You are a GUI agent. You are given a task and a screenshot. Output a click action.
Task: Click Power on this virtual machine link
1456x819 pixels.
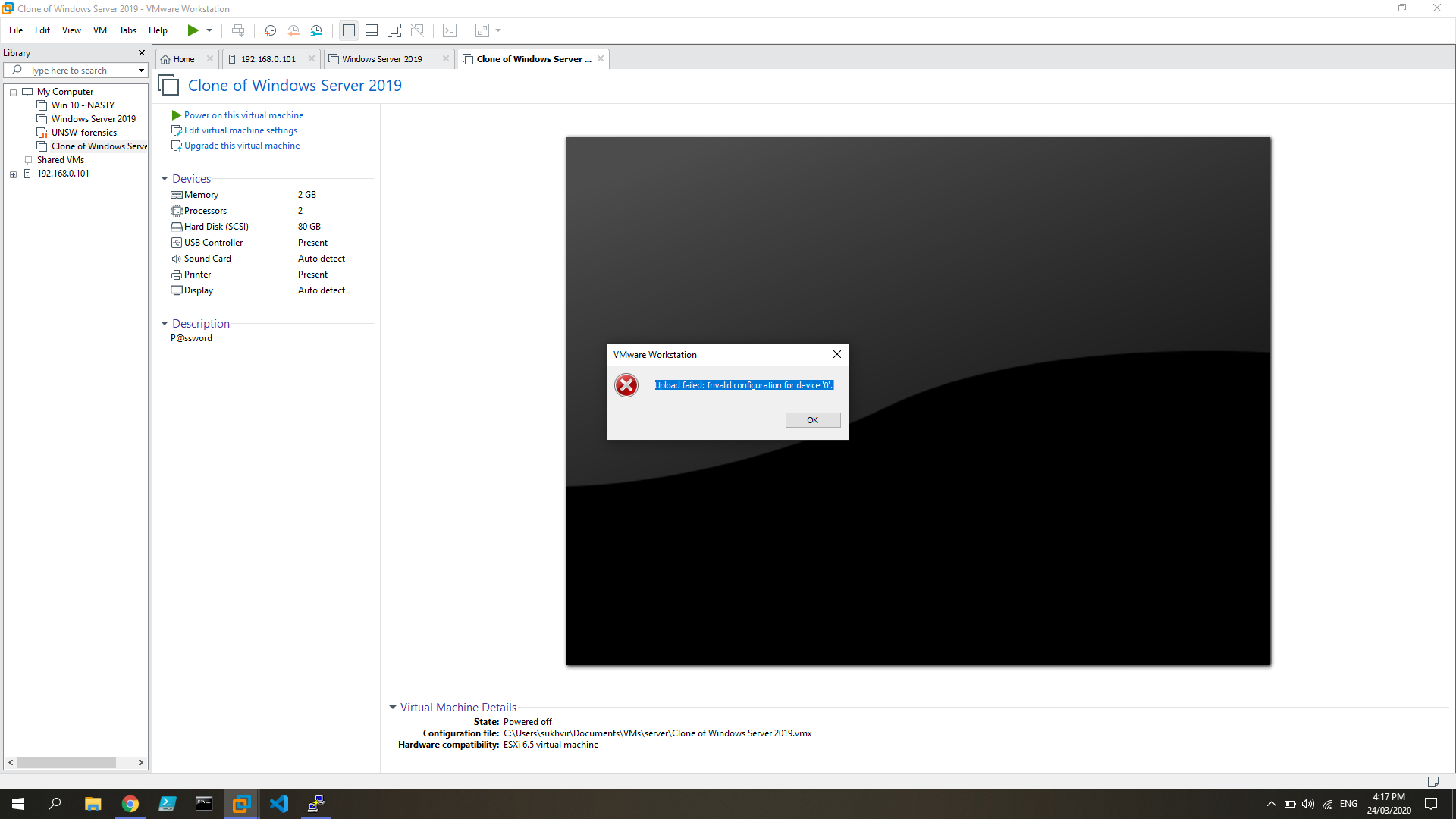click(x=243, y=115)
